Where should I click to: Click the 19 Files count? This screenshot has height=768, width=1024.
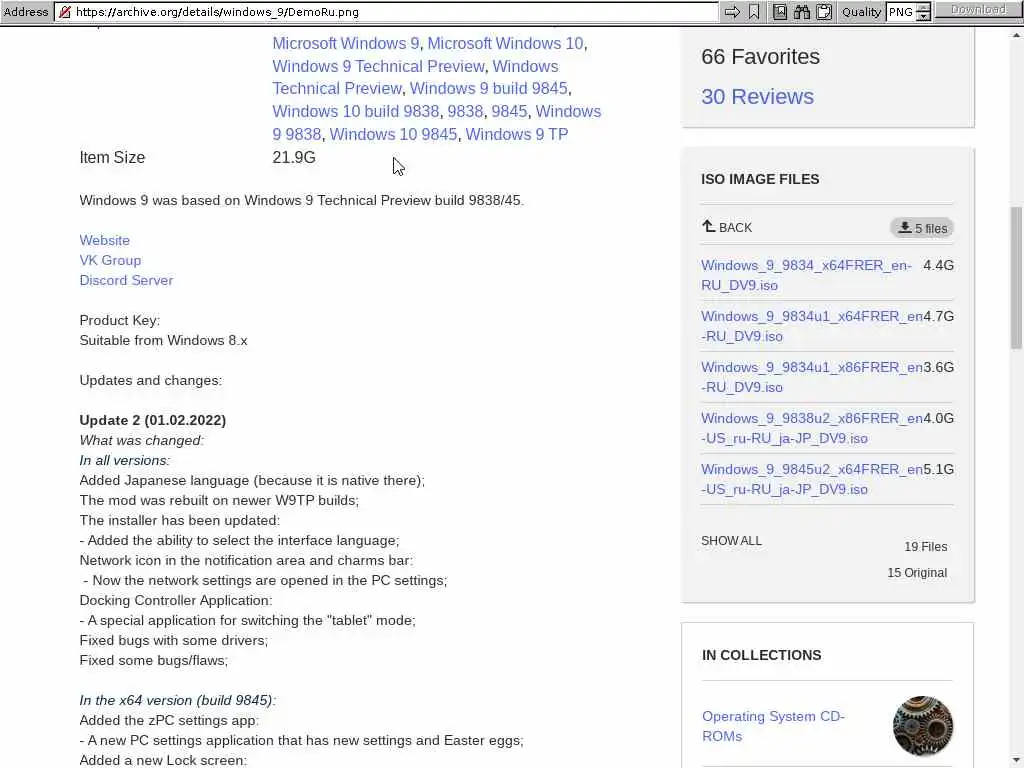click(x=925, y=547)
